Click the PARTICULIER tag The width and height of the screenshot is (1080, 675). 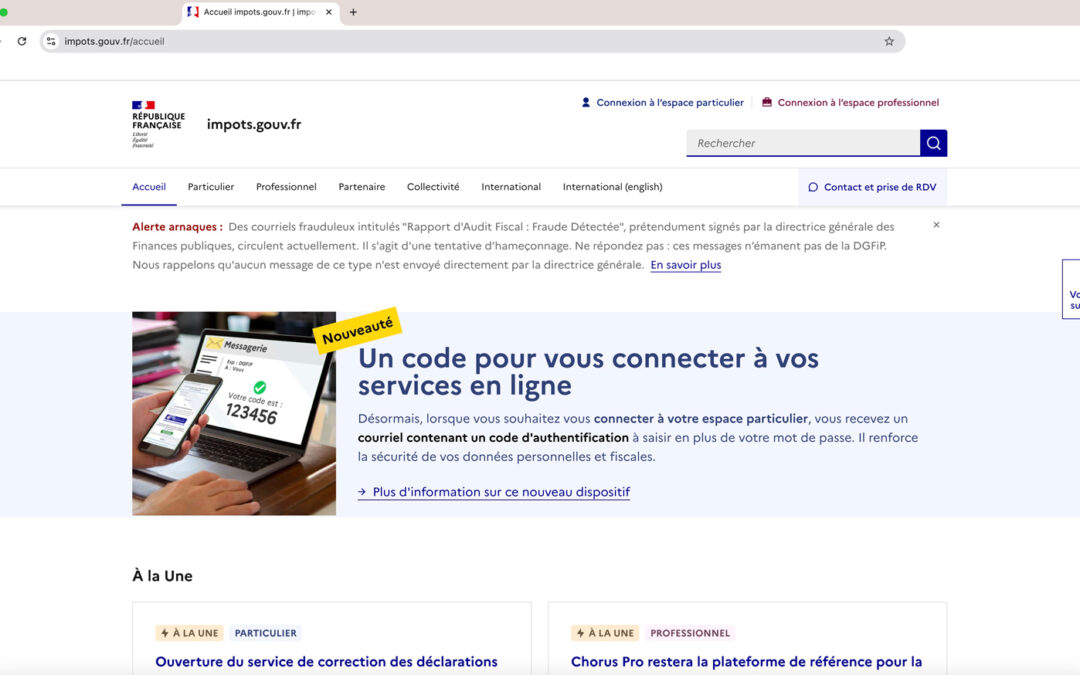coord(266,633)
